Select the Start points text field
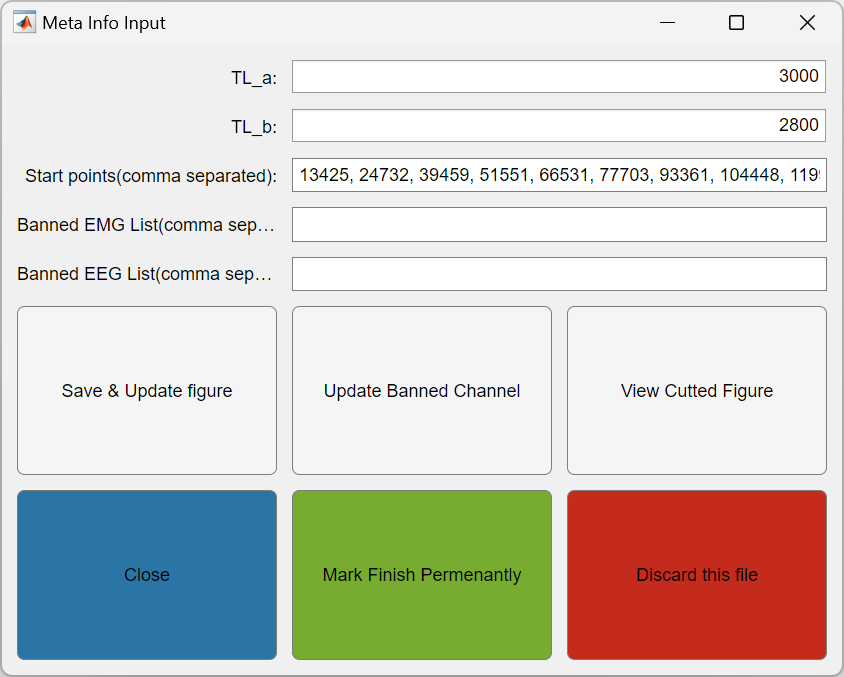 559,175
